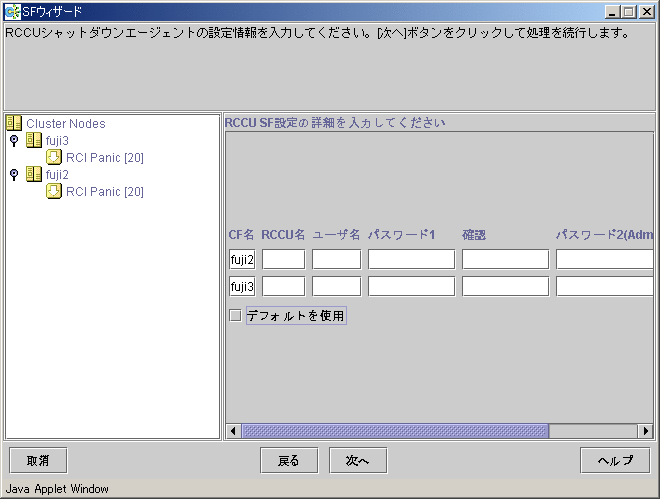Click the 確認 column header
The width and height of the screenshot is (660, 499).
(x=474, y=234)
